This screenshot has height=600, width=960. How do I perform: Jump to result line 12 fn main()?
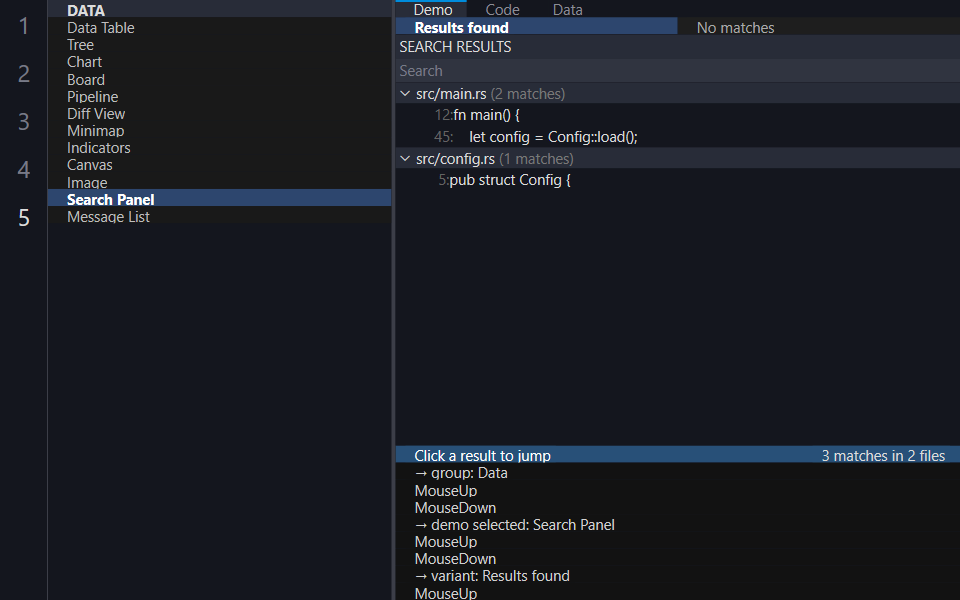[x=678, y=115]
